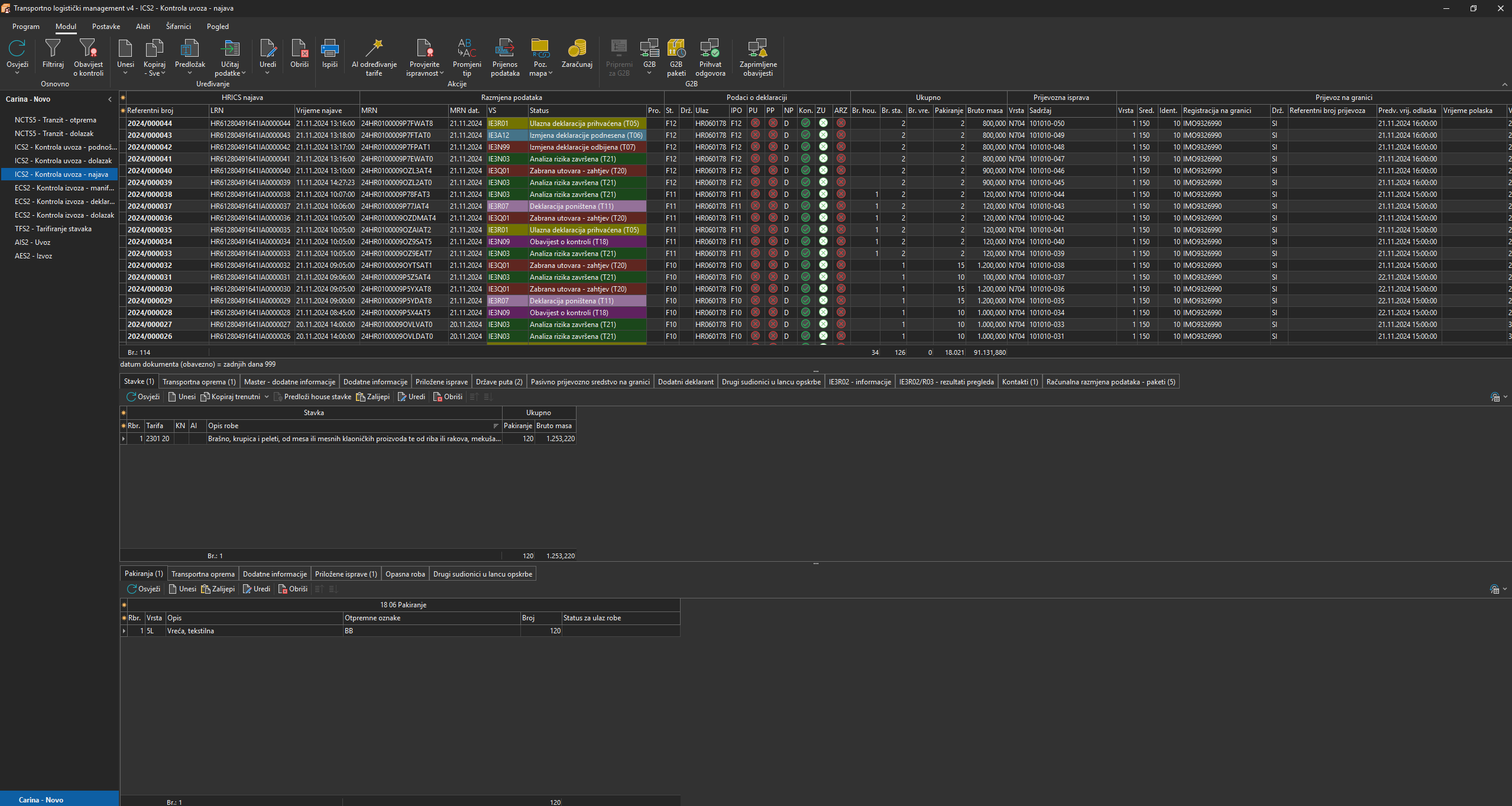Click Uredi in the Pakiranja toolbar
This screenshot has width=1512, height=806.
point(257,589)
